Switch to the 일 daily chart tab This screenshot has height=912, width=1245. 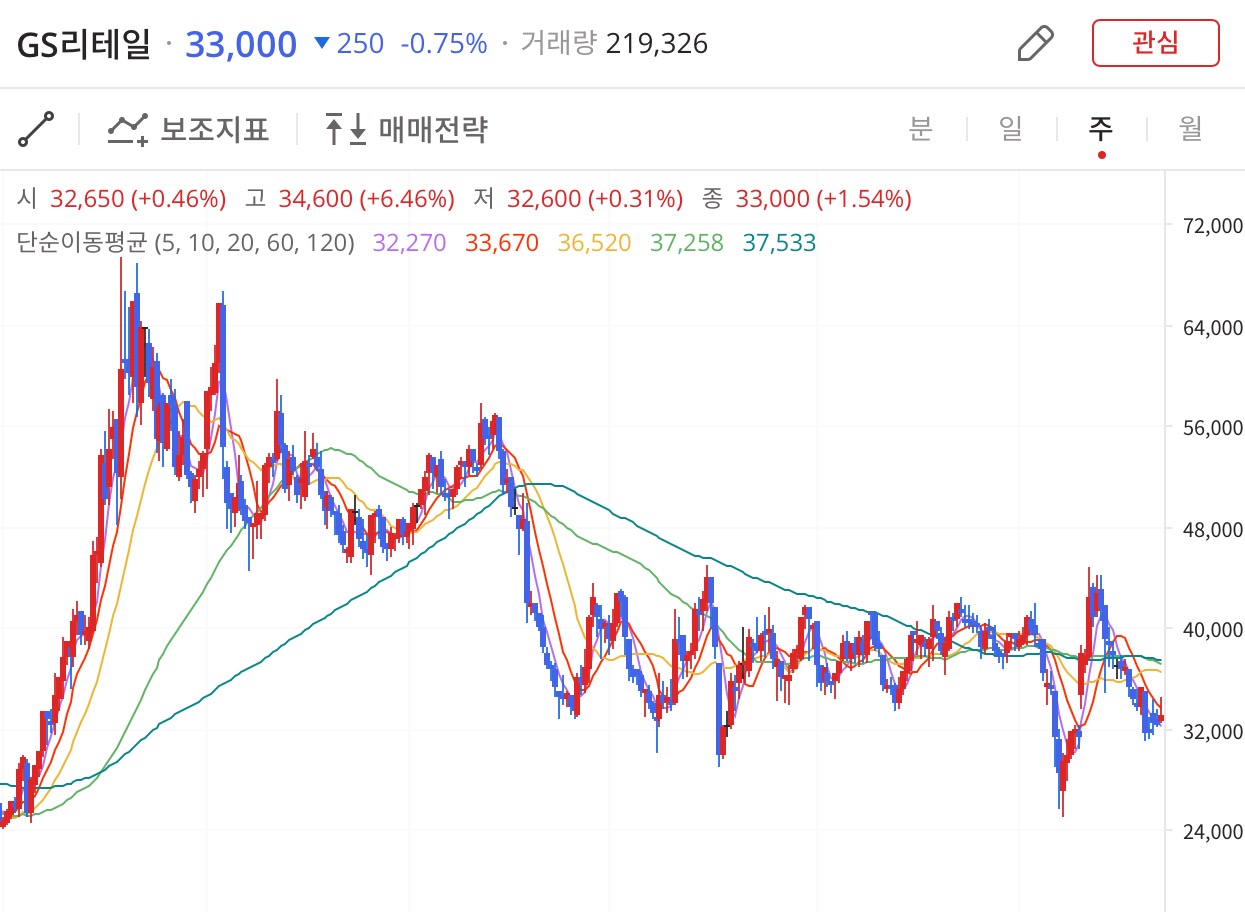point(1011,129)
